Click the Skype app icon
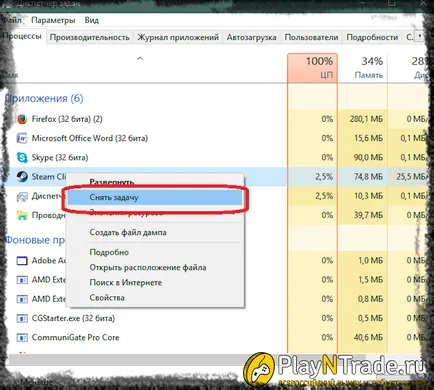Viewport: 434px width, 390px height. (22, 157)
